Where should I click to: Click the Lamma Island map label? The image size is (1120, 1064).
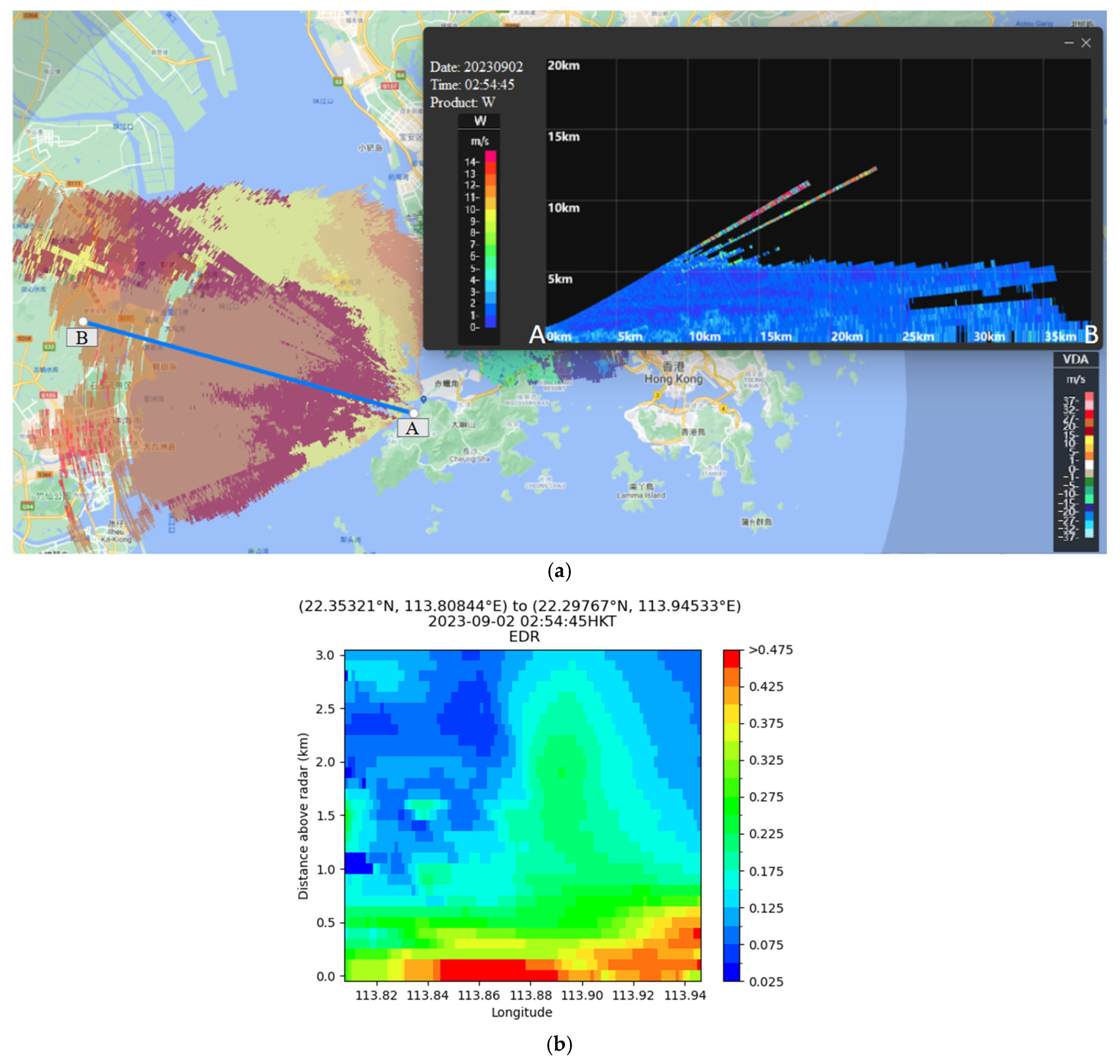click(x=641, y=495)
